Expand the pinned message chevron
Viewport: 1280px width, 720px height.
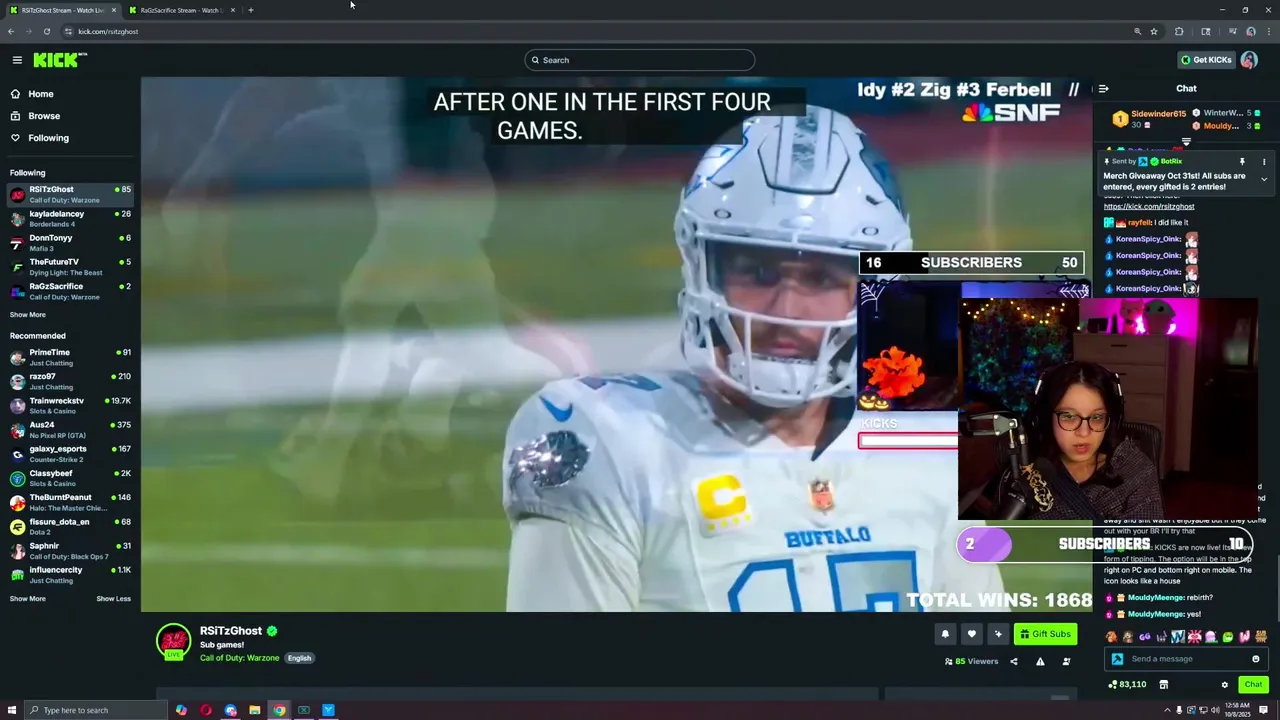(1264, 179)
